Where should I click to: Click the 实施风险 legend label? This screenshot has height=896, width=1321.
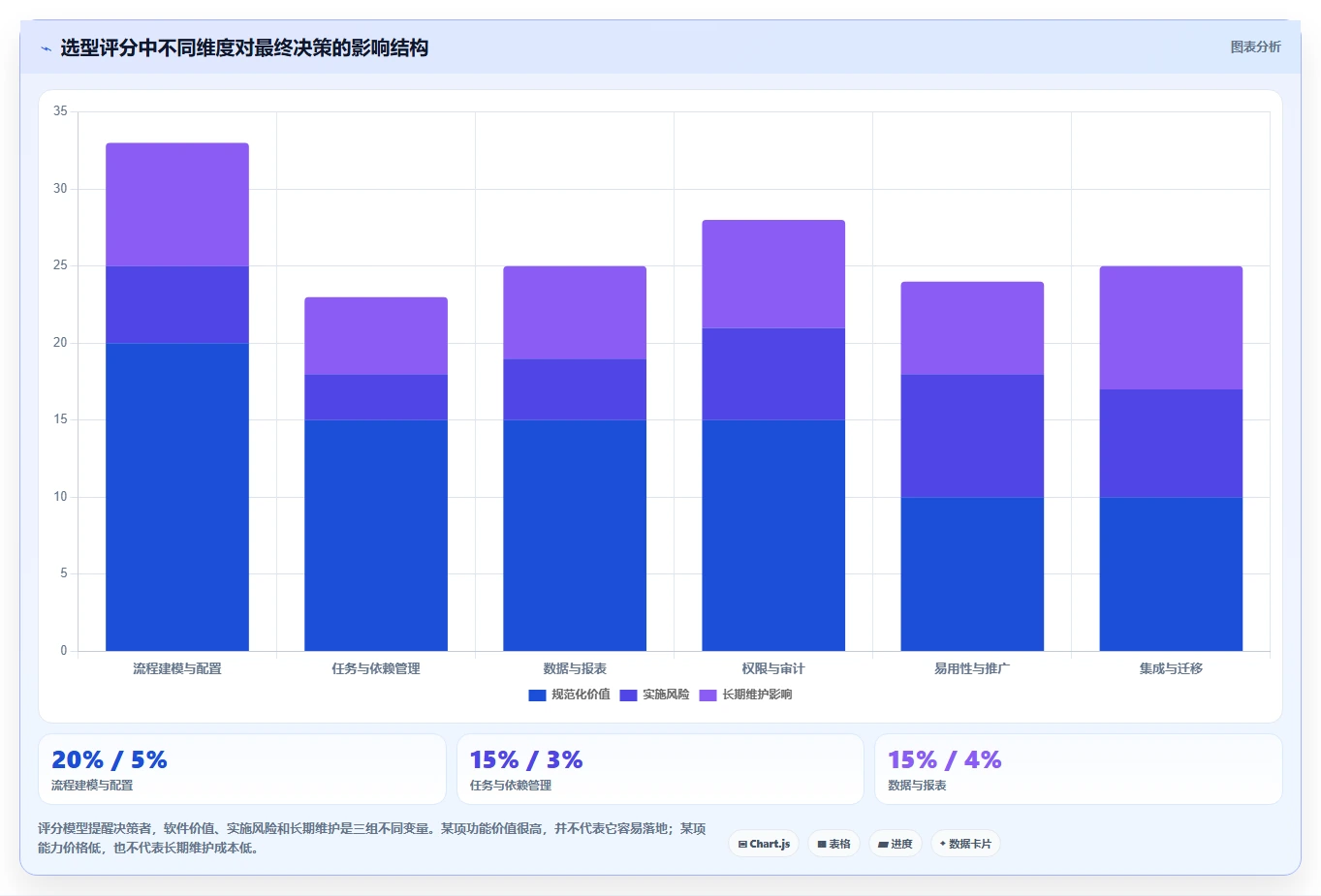tap(666, 695)
